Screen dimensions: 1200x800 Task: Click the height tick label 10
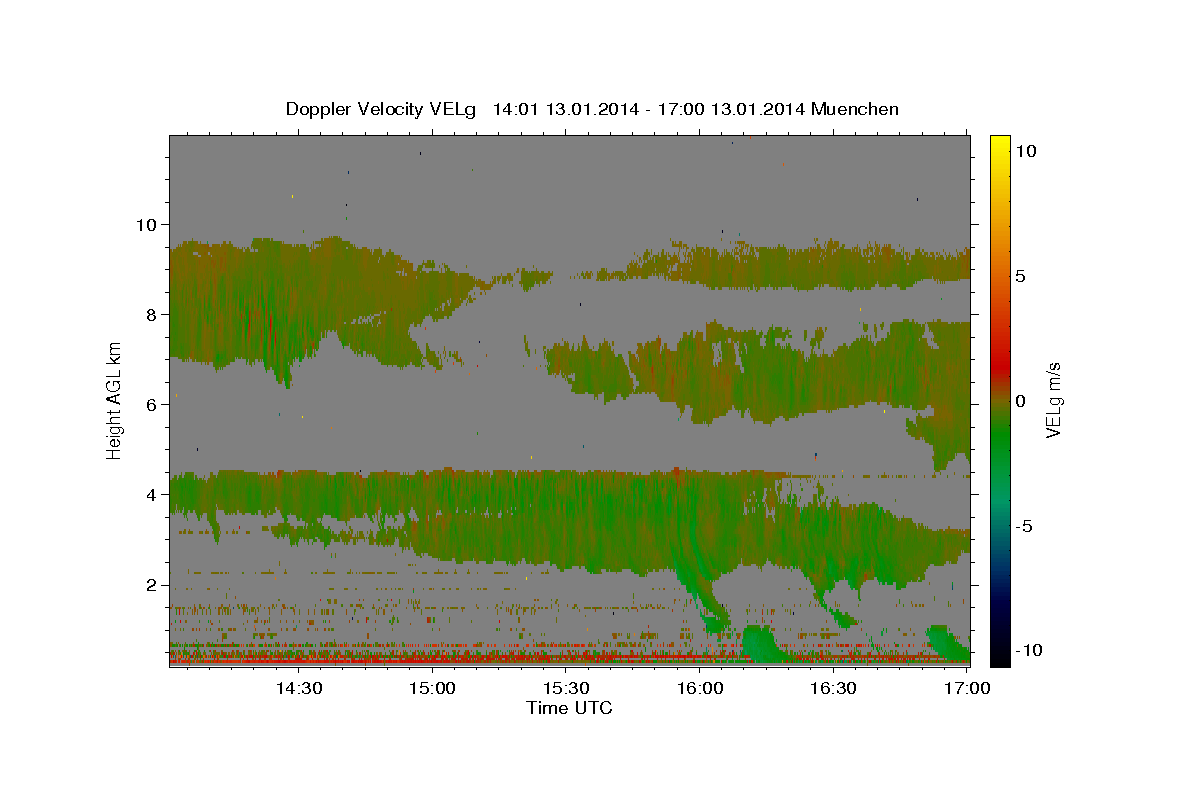(145, 224)
